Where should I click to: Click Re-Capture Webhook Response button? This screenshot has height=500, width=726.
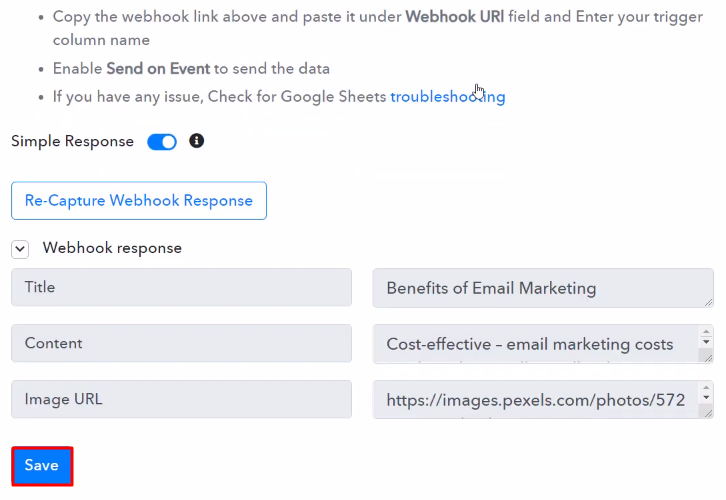click(x=139, y=200)
